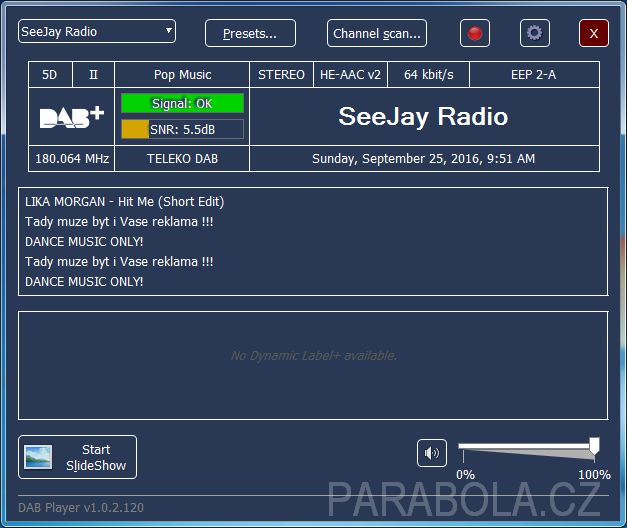Start recording with the red record button
The height and width of the screenshot is (528, 627).
[475, 33]
